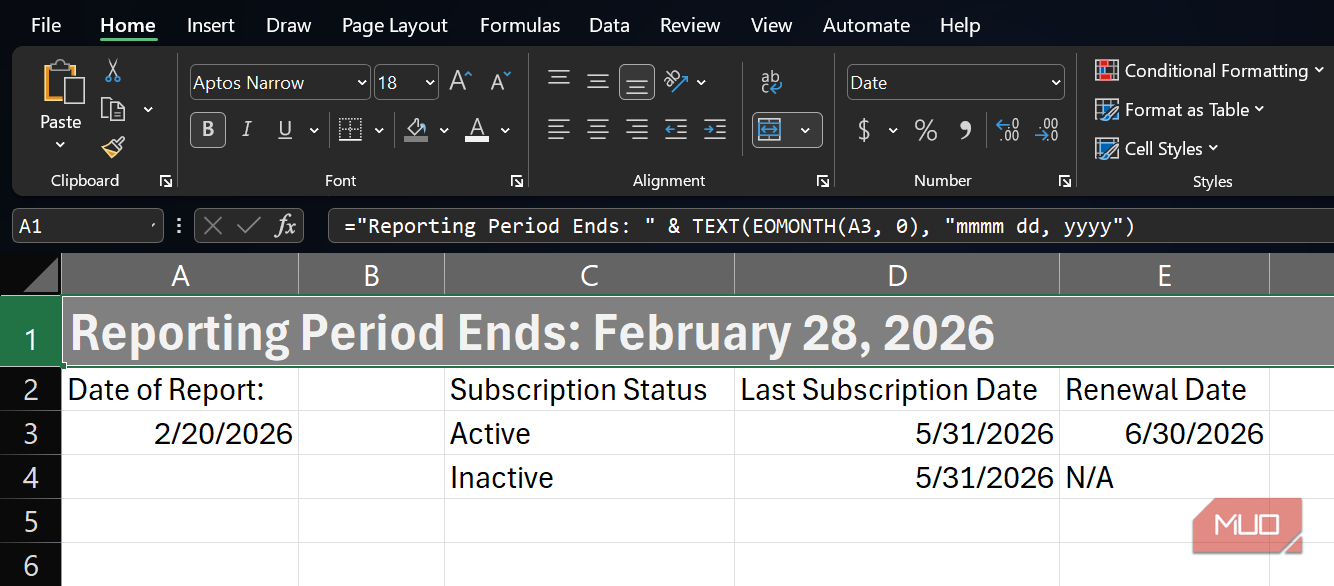Image resolution: width=1334 pixels, height=586 pixels.
Task: Click the Wrap Text icon
Action: click(x=771, y=82)
